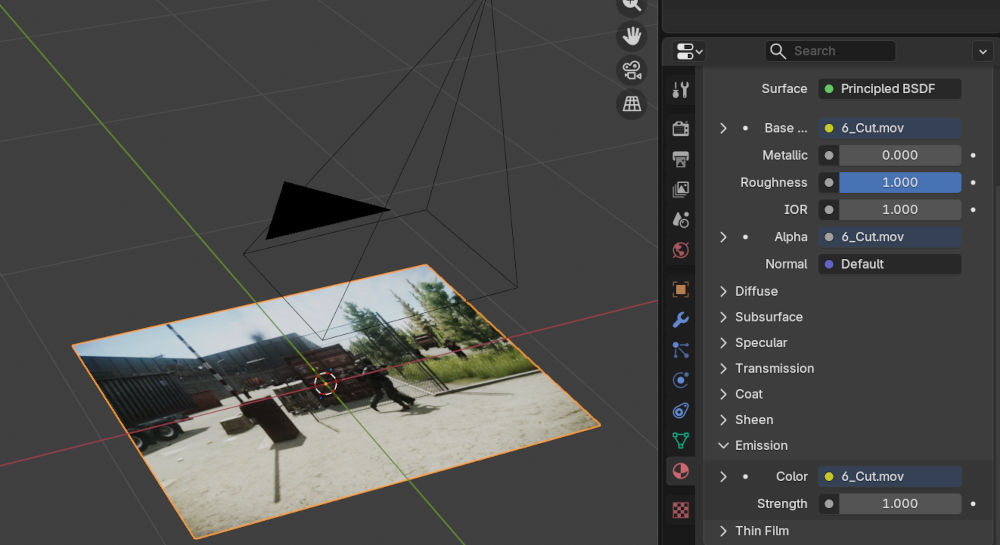Click the Alpha 6_Cut.mov texture link
Viewport: 1000px width, 545px height.
click(x=890, y=237)
